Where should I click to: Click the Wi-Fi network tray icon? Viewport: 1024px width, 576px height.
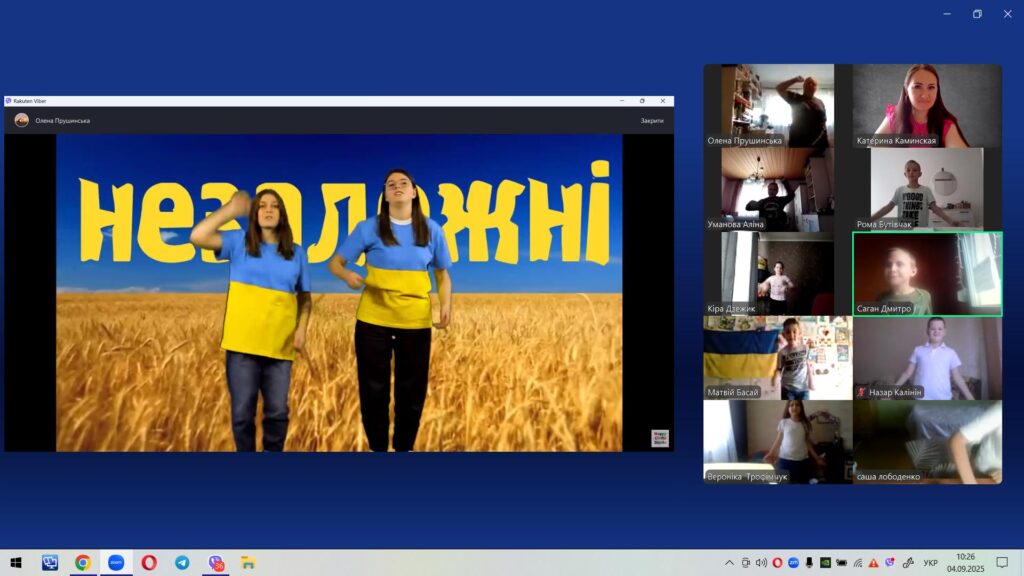click(x=857, y=562)
